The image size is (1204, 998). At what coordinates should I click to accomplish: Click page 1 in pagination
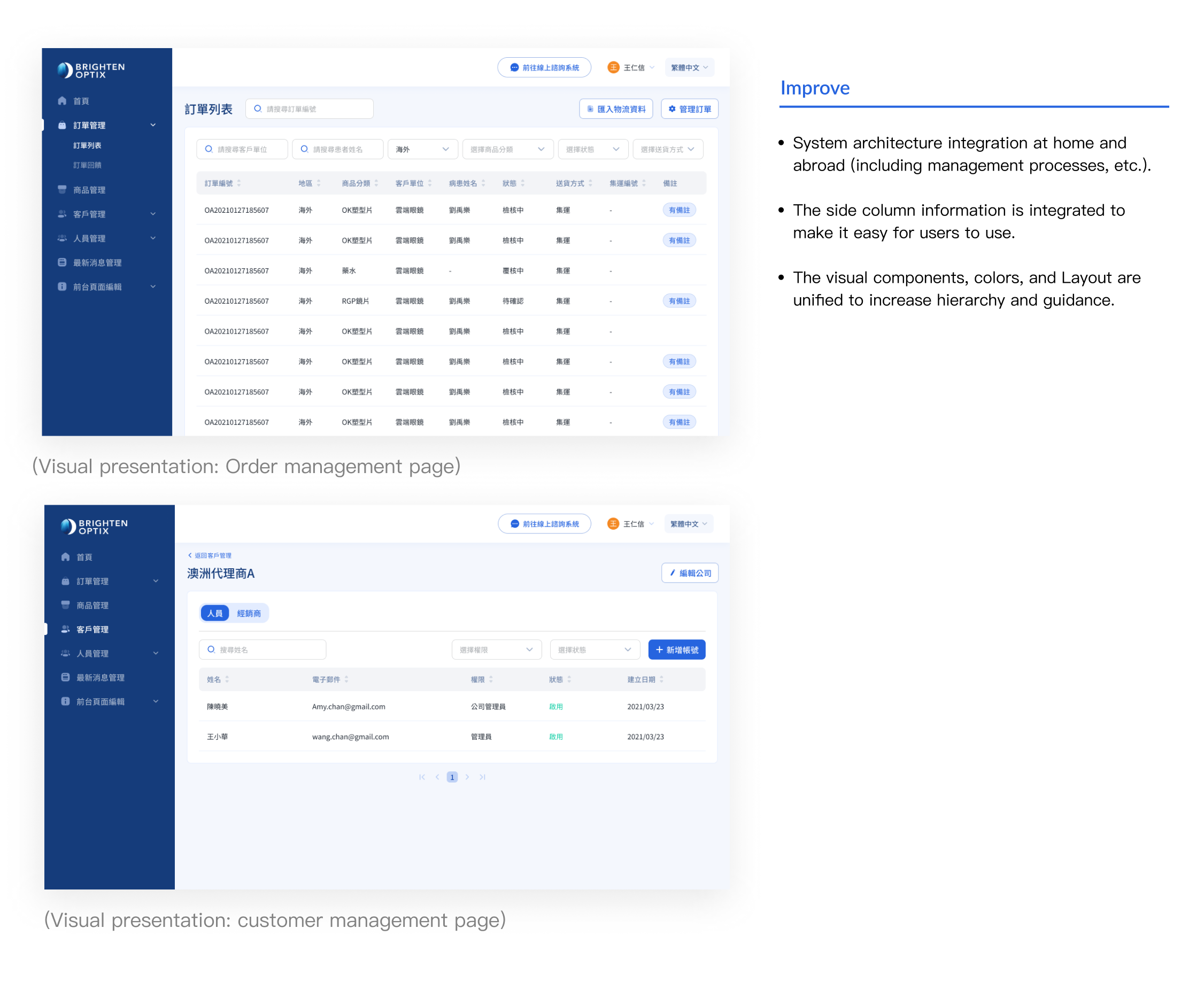tap(452, 777)
